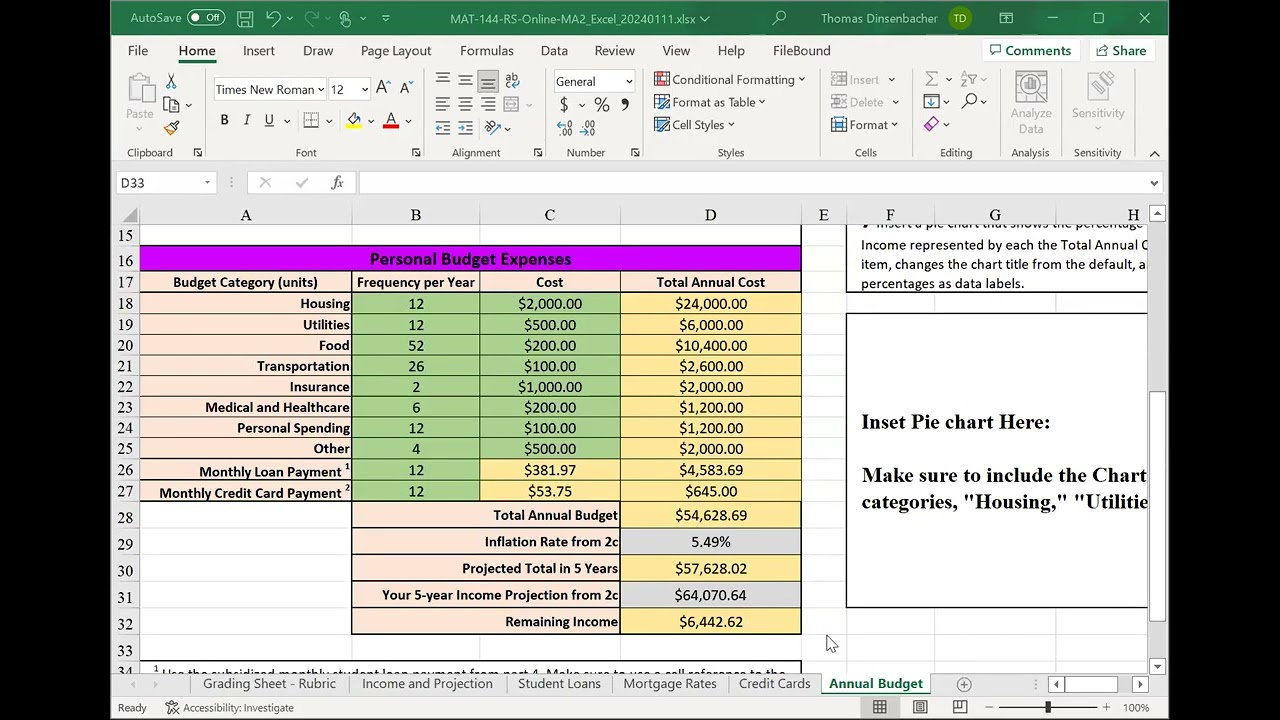Switch to the Insert ribbon tab
Screen dimensions: 1280x720
point(258,50)
